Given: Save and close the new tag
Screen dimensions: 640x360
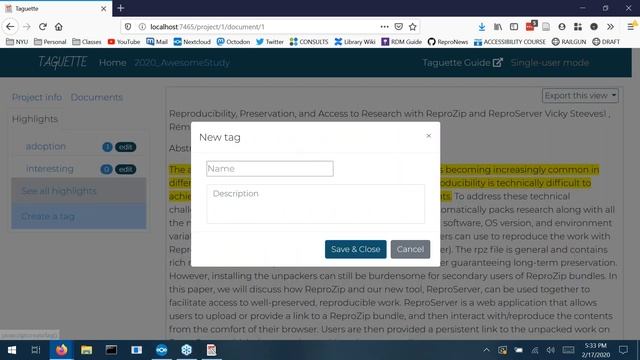Looking at the screenshot, I should (356, 249).
